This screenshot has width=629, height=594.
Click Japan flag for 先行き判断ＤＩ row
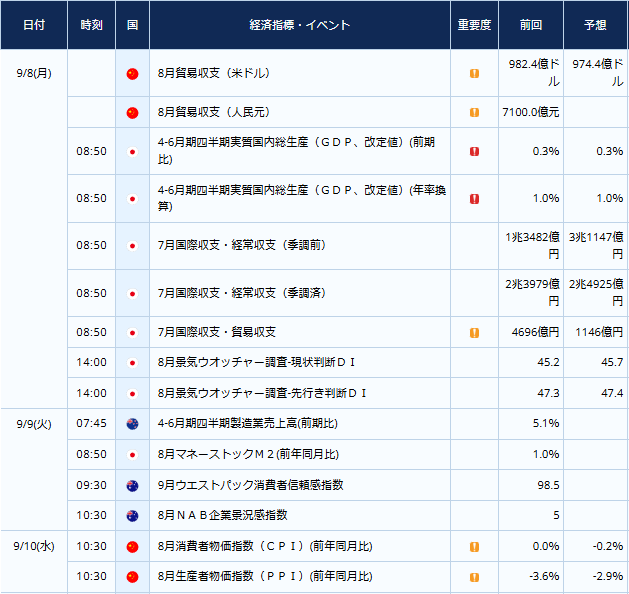132,393
